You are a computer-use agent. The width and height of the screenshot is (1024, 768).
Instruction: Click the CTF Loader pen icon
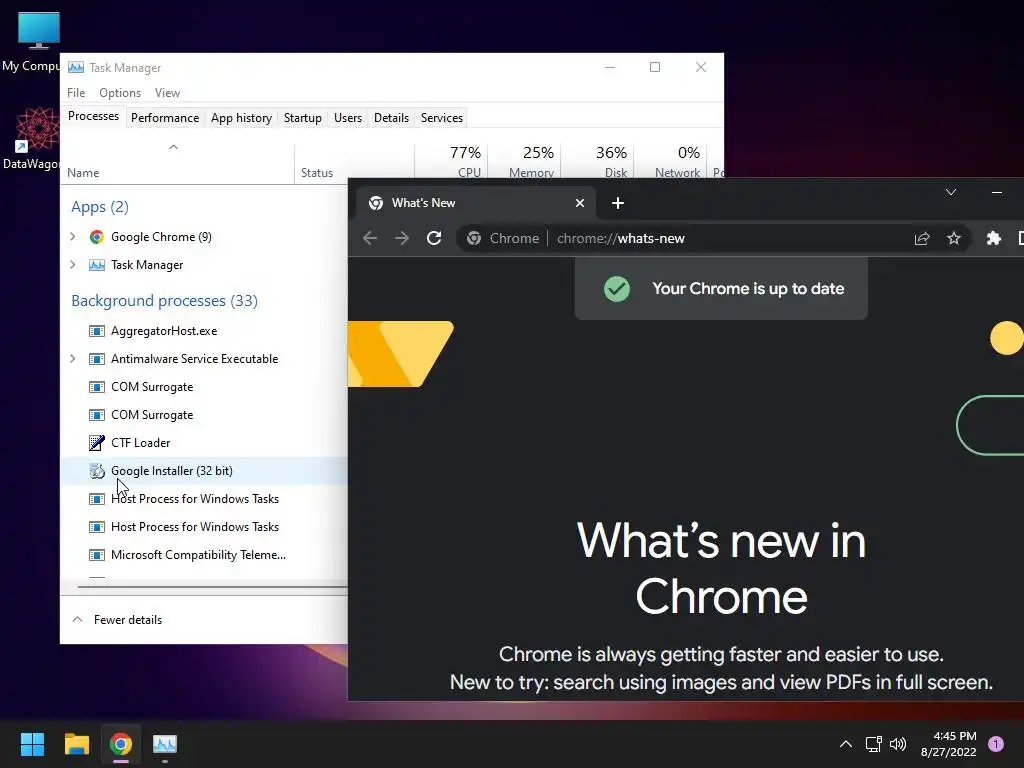(97, 443)
